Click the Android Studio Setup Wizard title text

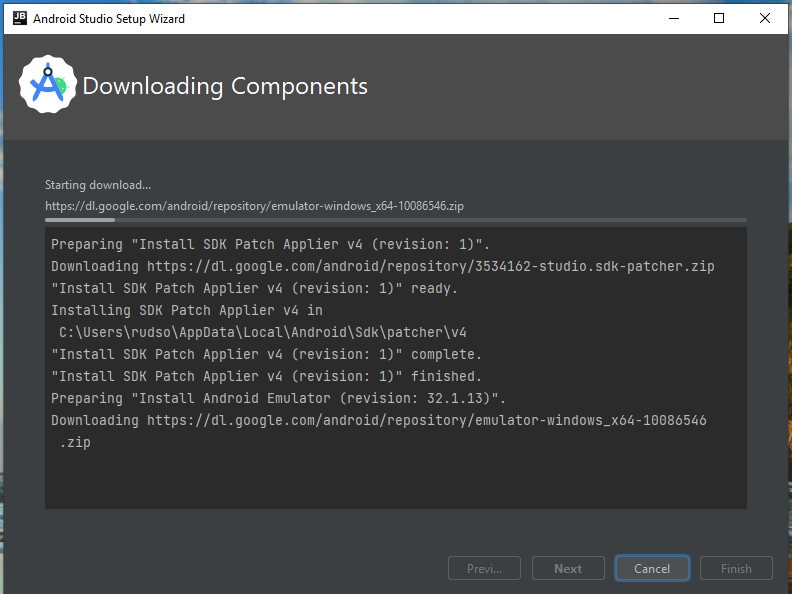click(x=109, y=19)
